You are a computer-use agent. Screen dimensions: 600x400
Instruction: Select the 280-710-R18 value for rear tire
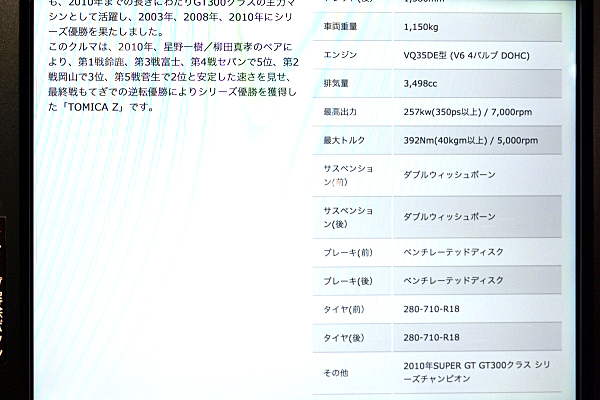click(x=431, y=338)
